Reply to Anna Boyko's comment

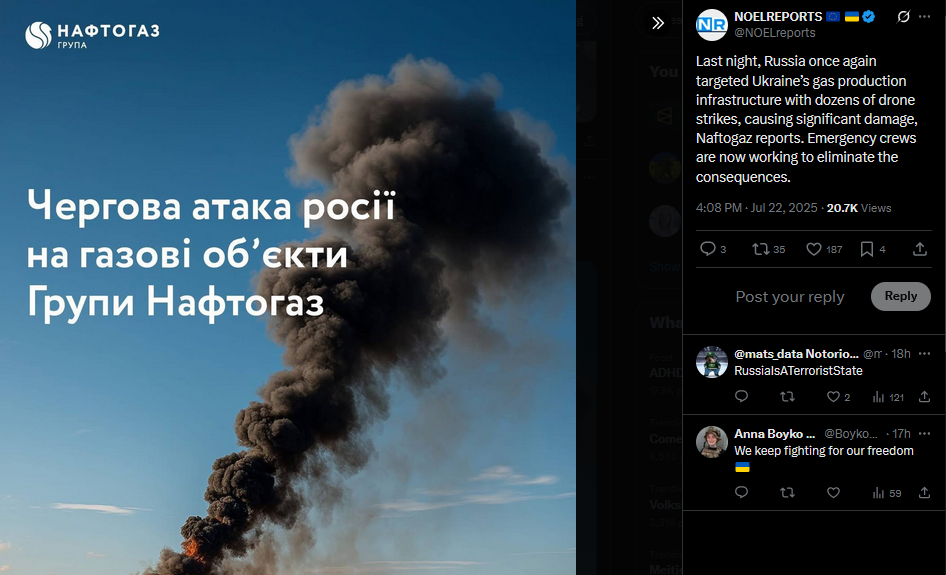coord(741,493)
